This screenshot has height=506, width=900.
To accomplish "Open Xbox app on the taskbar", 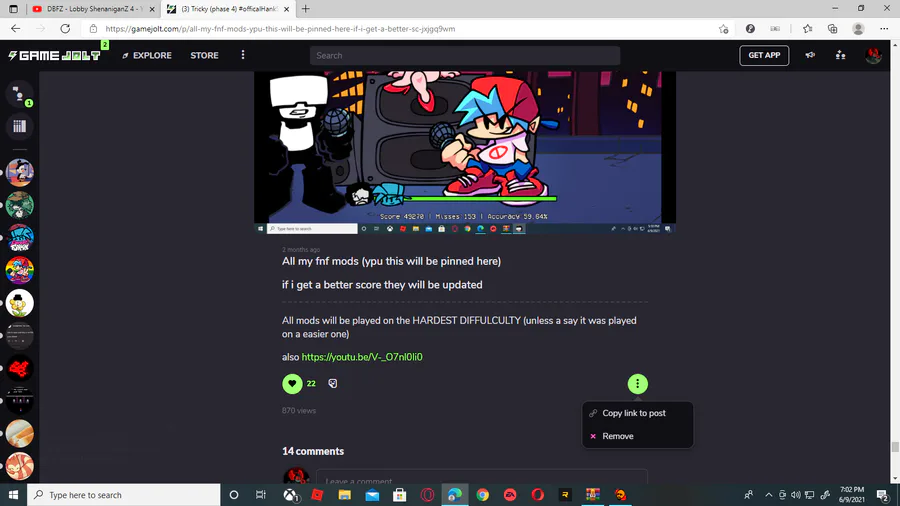I will click(x=291, y=495).
